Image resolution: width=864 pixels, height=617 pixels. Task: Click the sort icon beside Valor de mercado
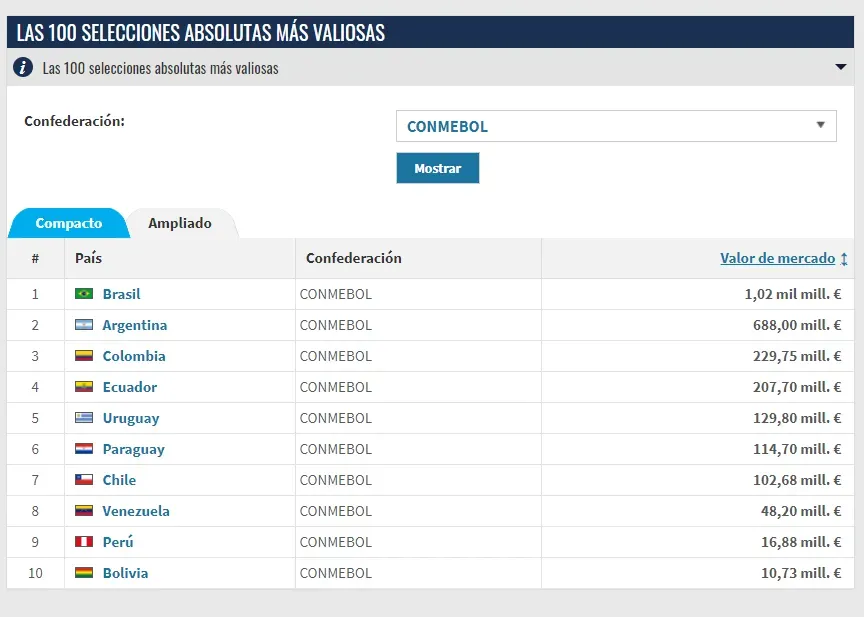click(845, 258)
